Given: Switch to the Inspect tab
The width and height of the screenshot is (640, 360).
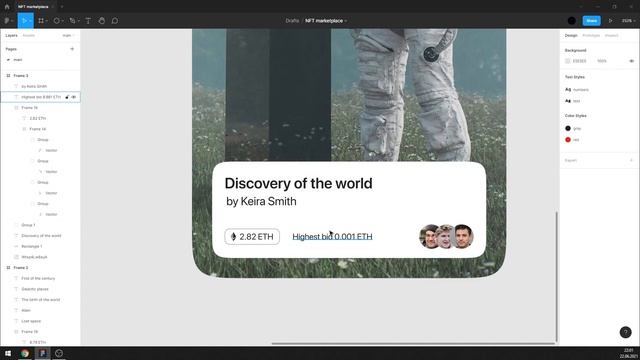Looking at the screenshot, I should [x=611, y=36].
